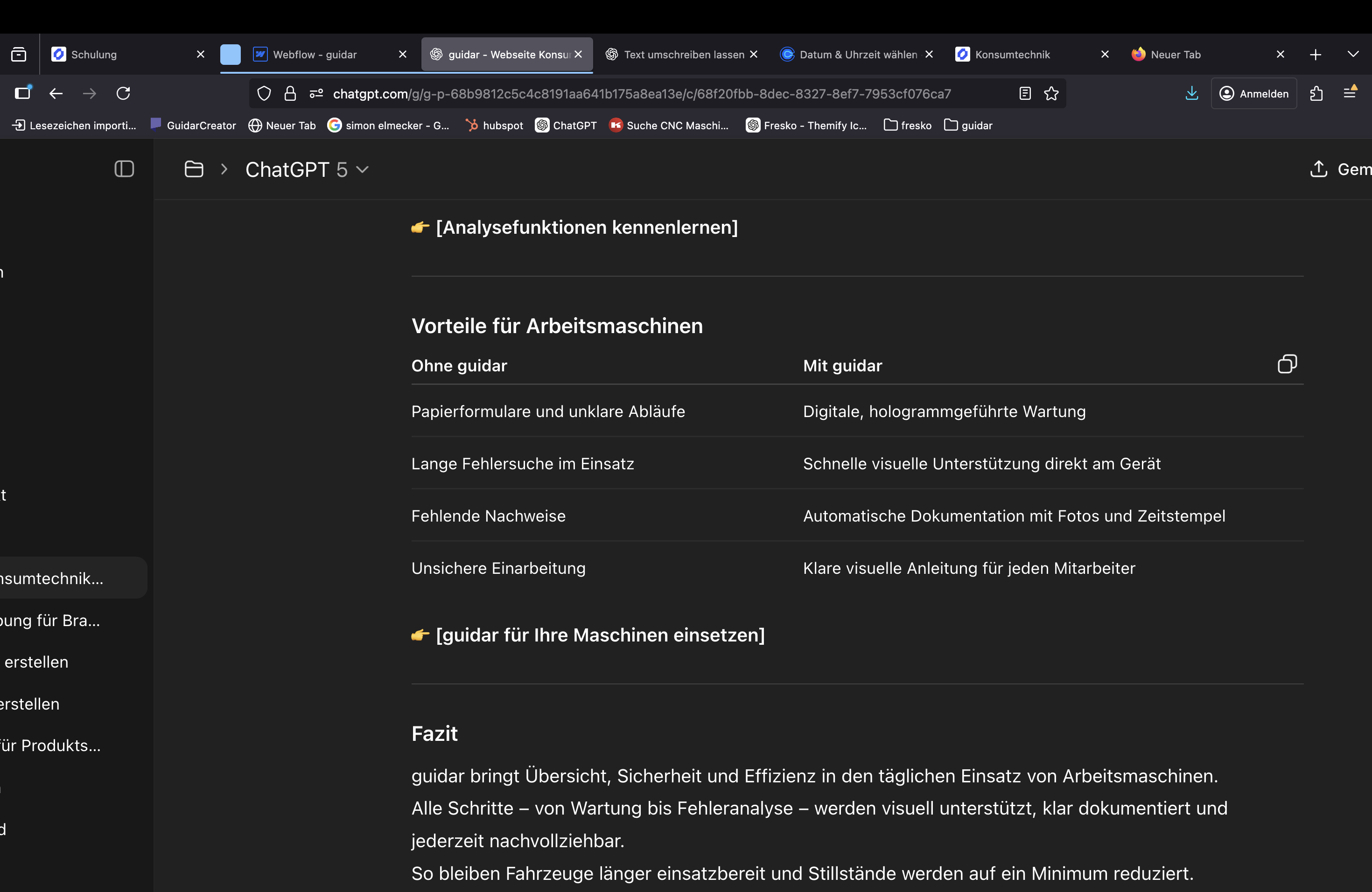The image size is (1372, 892).
Task: Open the Firefox application menu
Action: 1350,93
